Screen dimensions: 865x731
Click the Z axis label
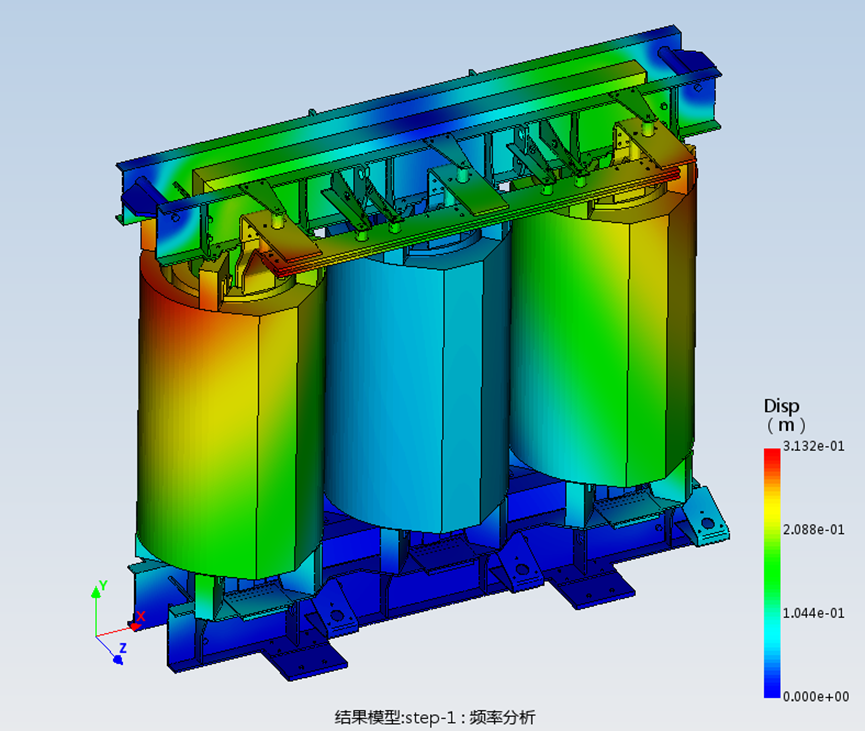123,648
